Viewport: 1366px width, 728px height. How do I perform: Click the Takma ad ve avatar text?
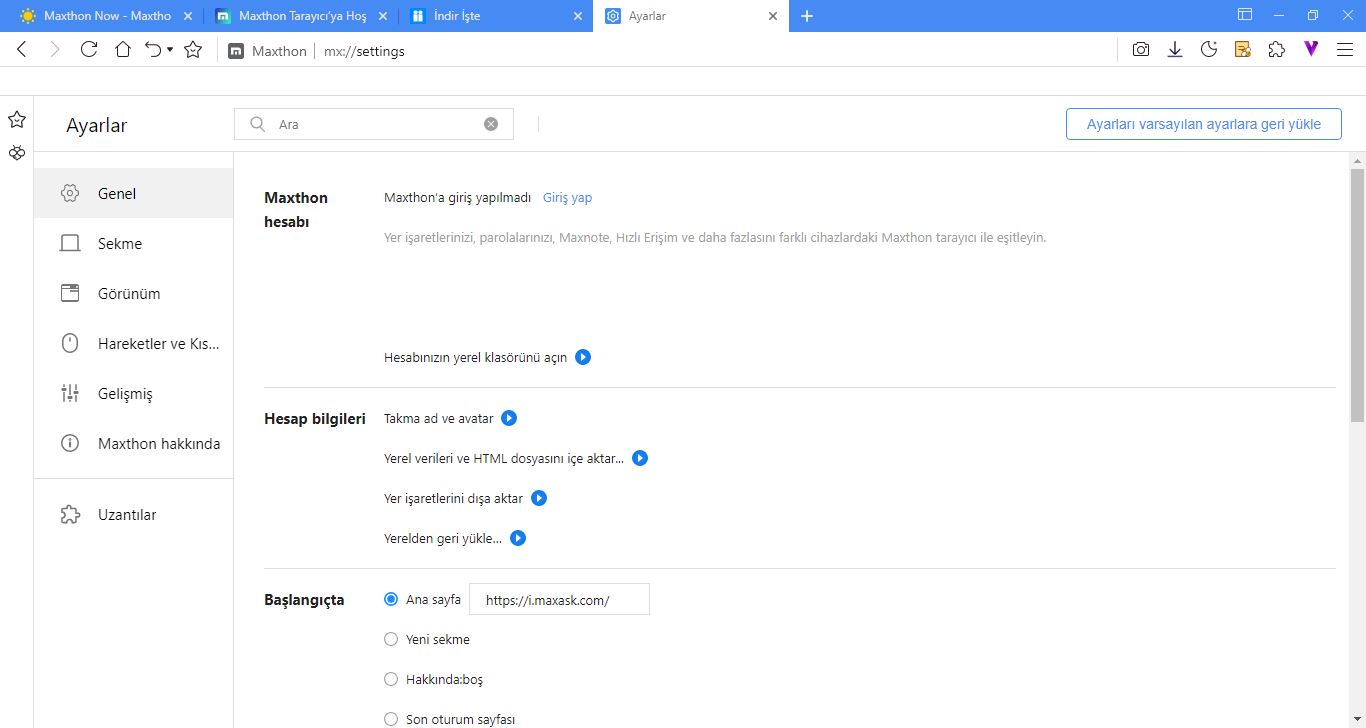point(439,418)
